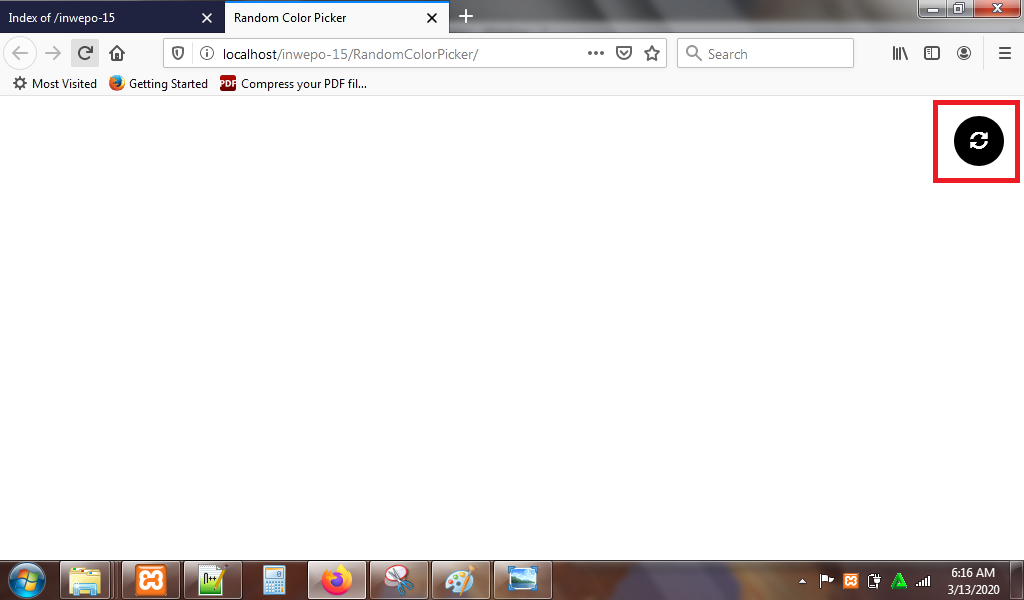Screen dimensions: 1024x600
Task: Show hidden system tray icons
Action: pos(803,581)
